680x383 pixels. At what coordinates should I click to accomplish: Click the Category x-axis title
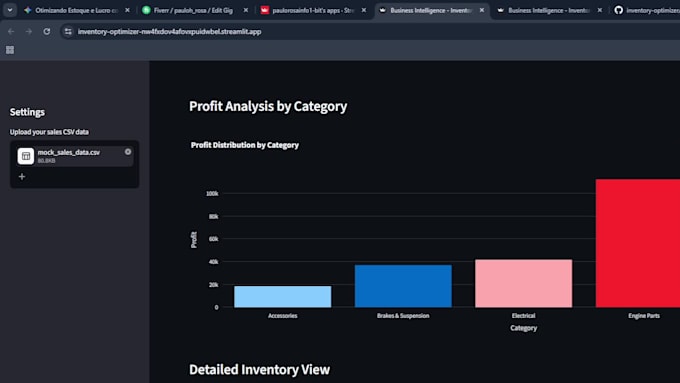523,328
